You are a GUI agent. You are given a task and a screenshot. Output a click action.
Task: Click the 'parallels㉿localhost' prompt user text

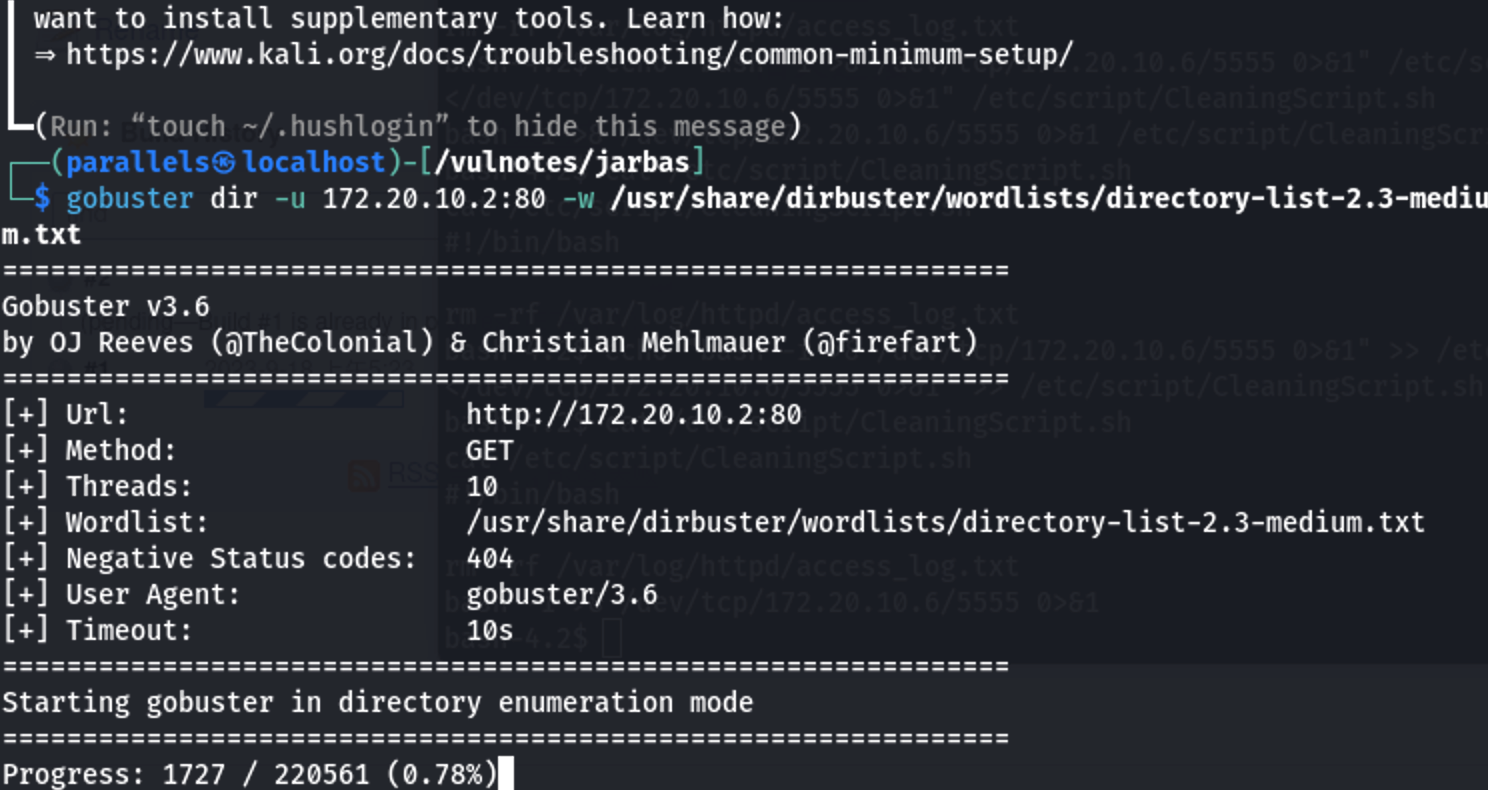[226, 162]
